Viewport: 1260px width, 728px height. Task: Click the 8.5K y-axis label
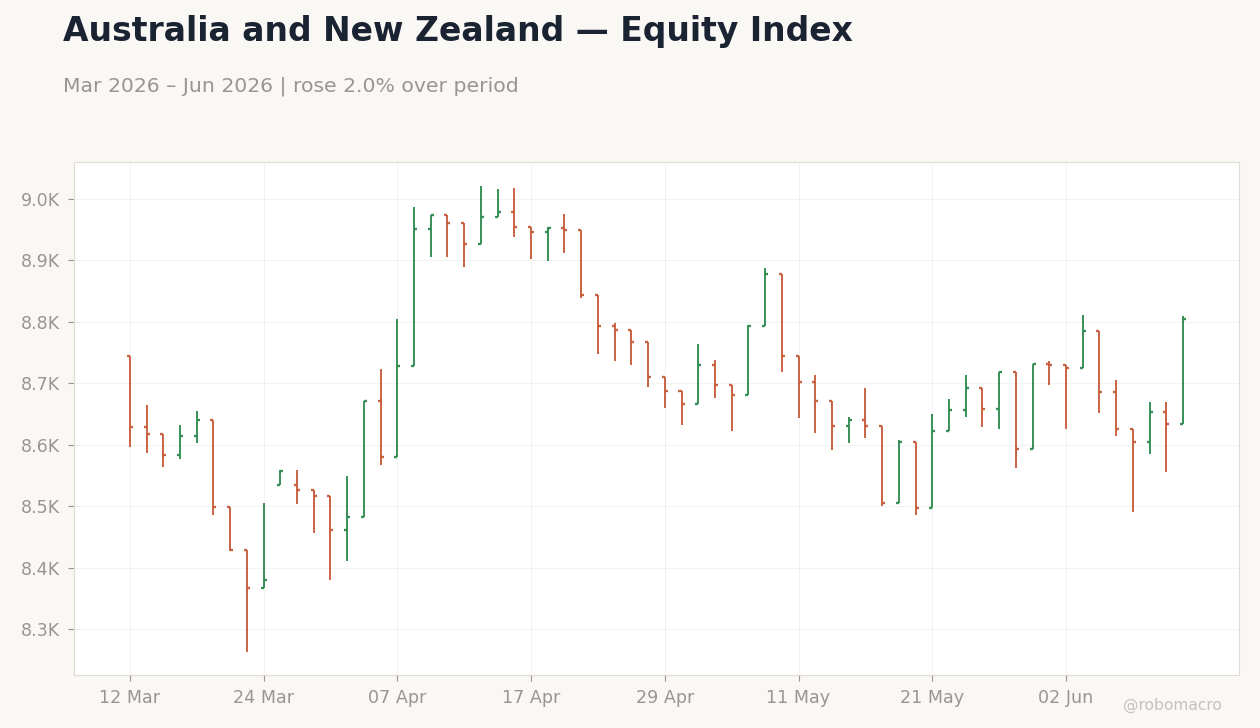[40, 507]
